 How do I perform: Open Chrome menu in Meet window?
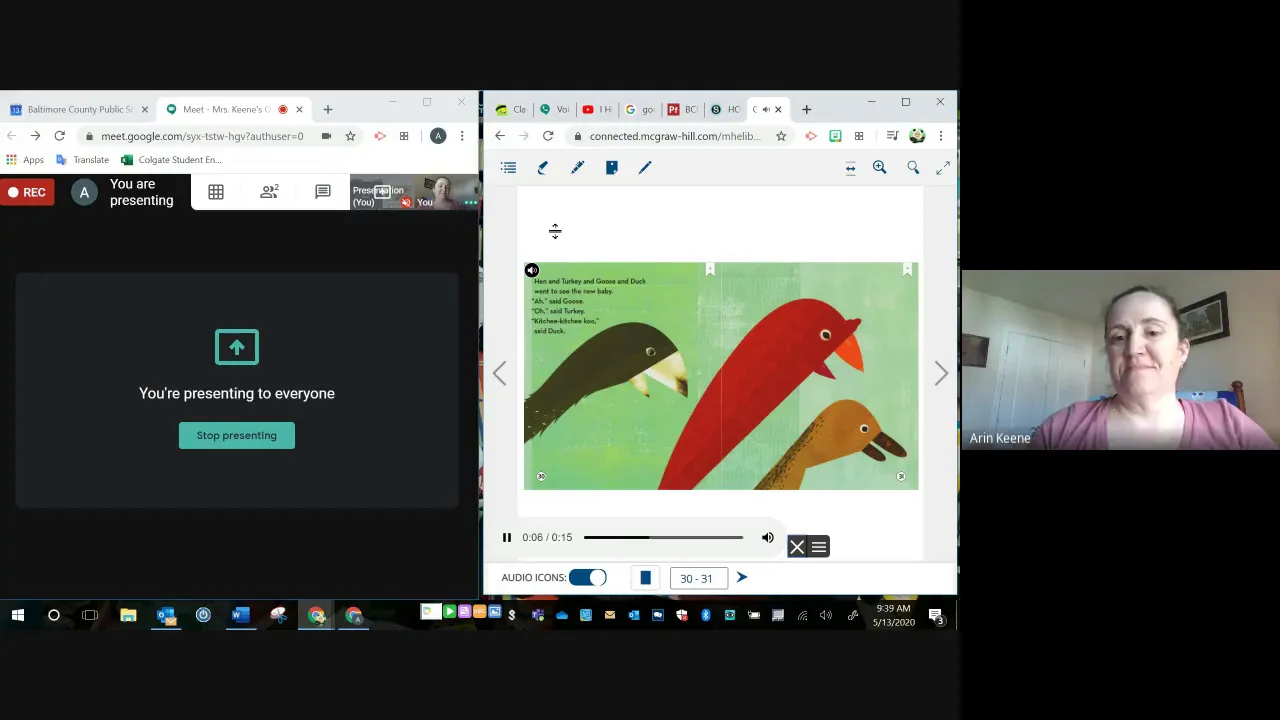462,136
